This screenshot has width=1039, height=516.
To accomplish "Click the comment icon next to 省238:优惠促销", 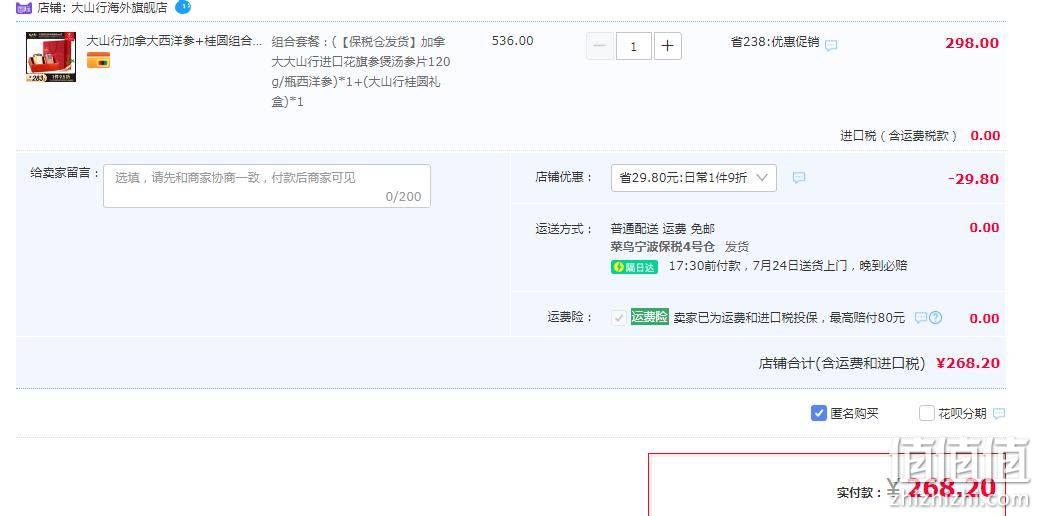I will click(831, 45).
